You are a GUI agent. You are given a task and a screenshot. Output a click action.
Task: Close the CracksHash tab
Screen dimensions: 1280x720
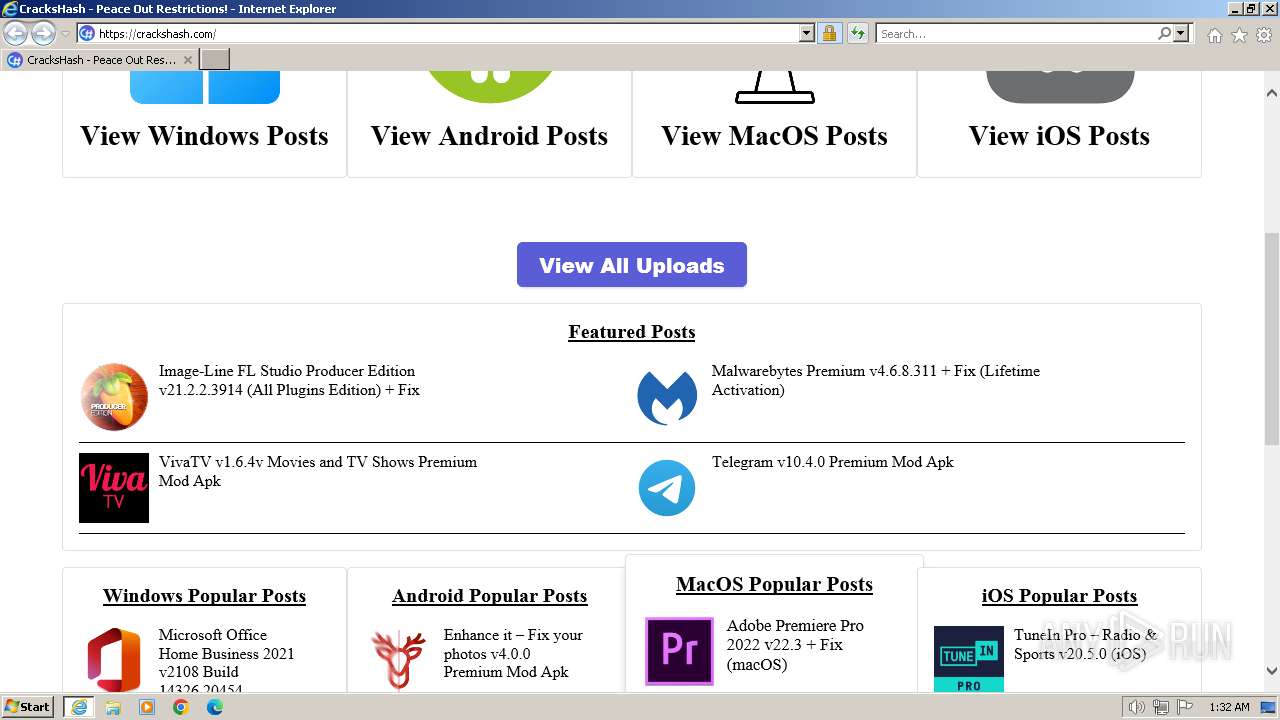(x=188, y=60)
